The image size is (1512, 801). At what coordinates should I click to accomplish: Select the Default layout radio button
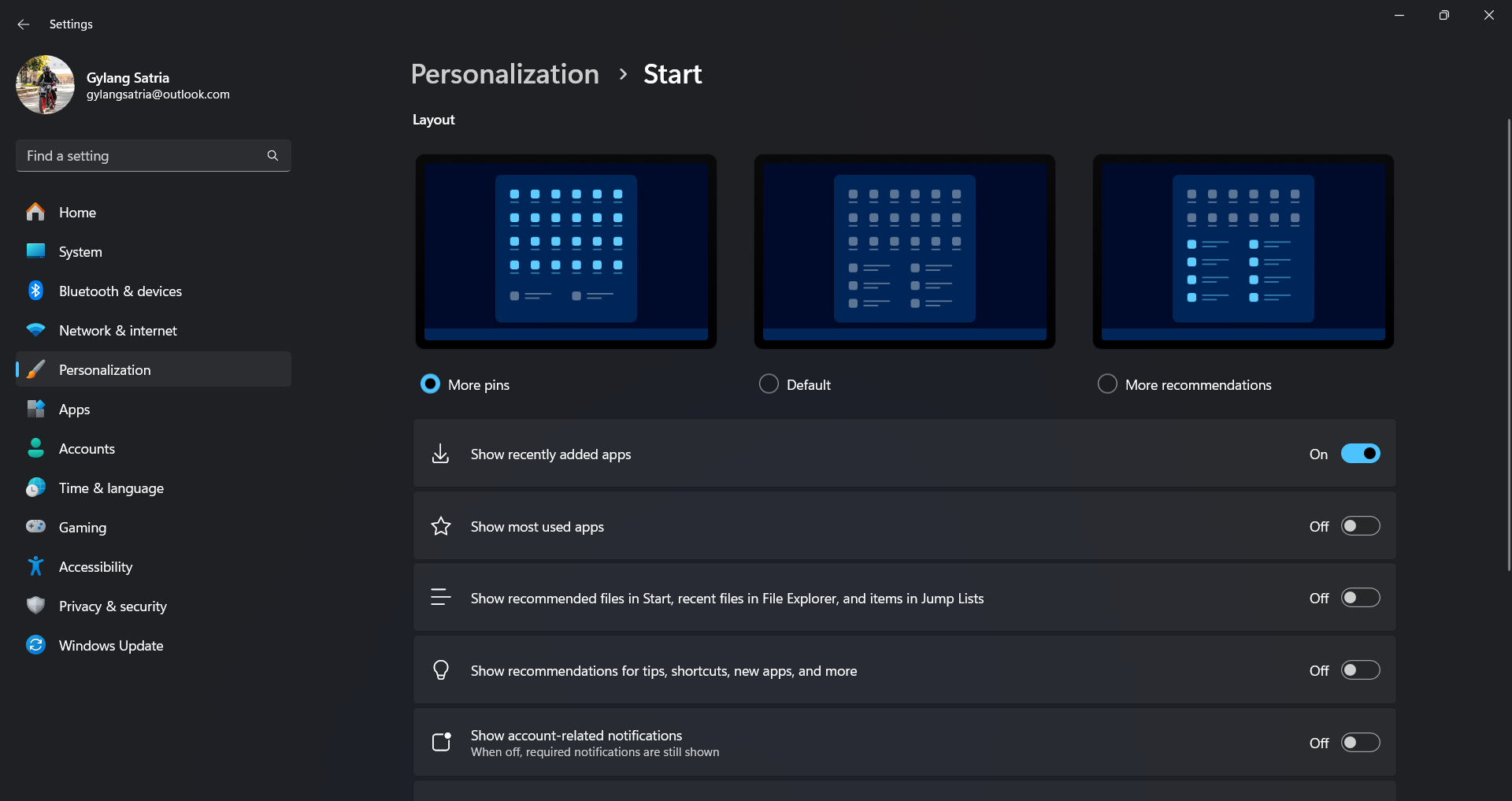tap(769, 384)
